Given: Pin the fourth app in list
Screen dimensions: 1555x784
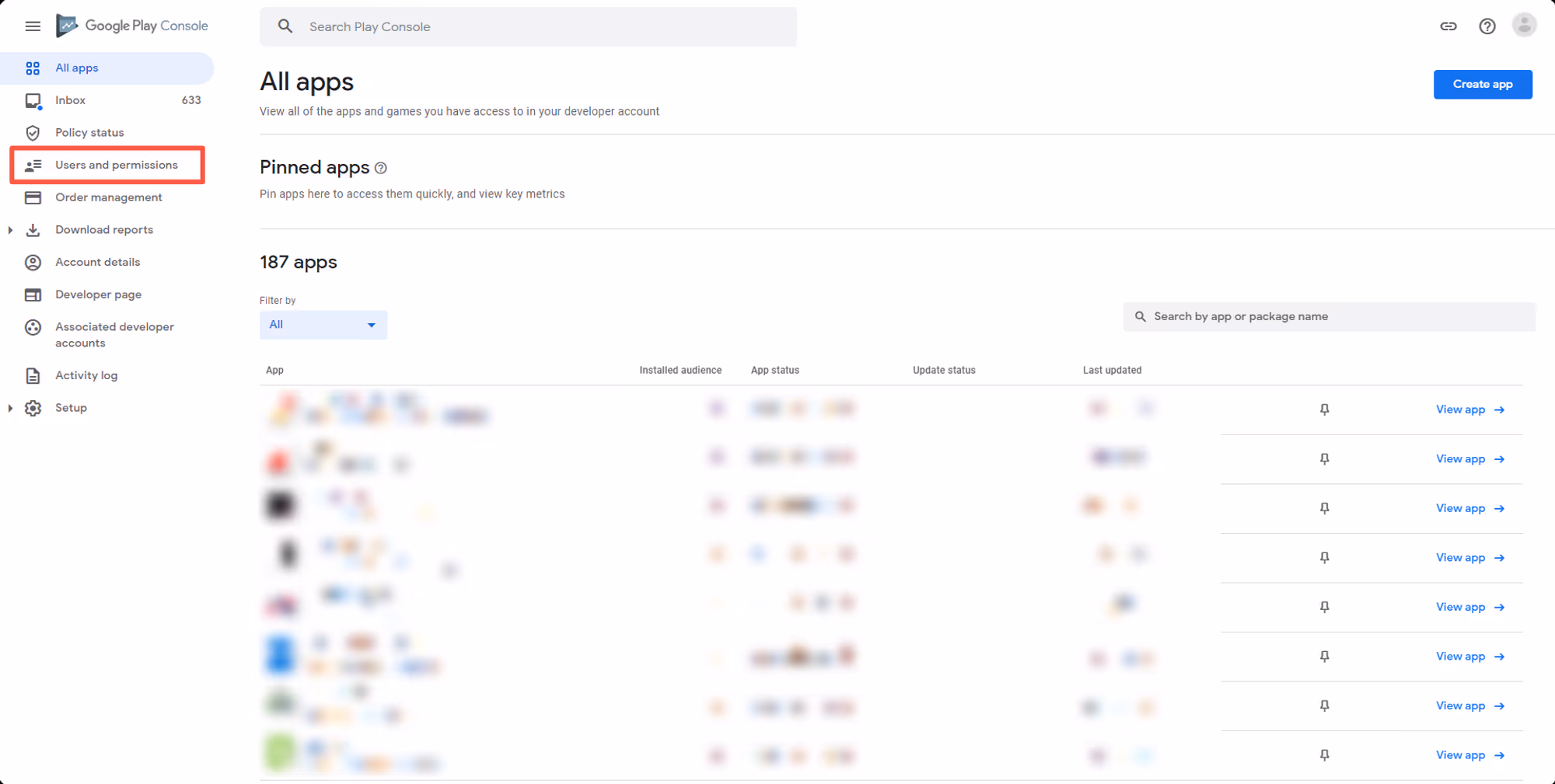Looking at the screenshot, I should point(1325,558).
